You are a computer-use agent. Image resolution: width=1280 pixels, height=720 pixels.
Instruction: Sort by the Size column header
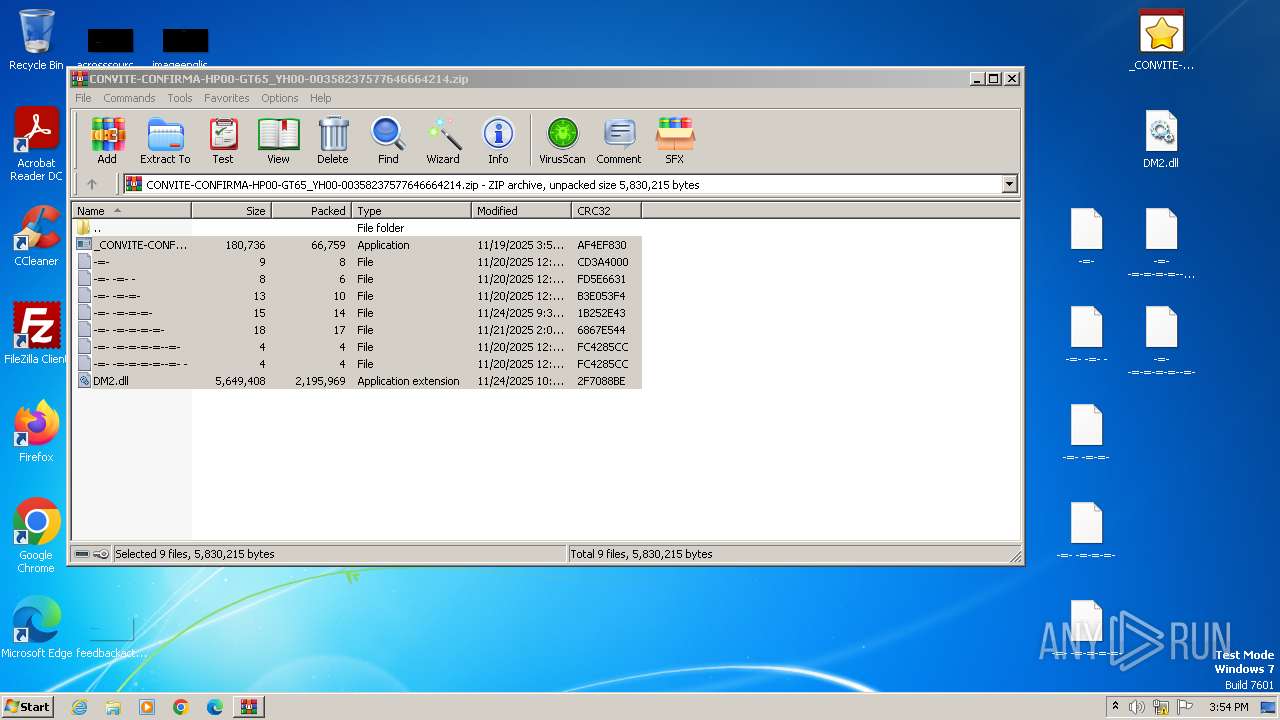coord(231,210)
